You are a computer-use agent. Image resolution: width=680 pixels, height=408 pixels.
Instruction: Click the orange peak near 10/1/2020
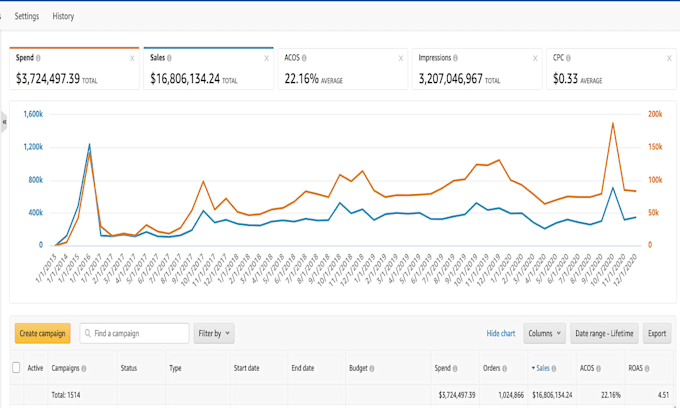(612, 123)
